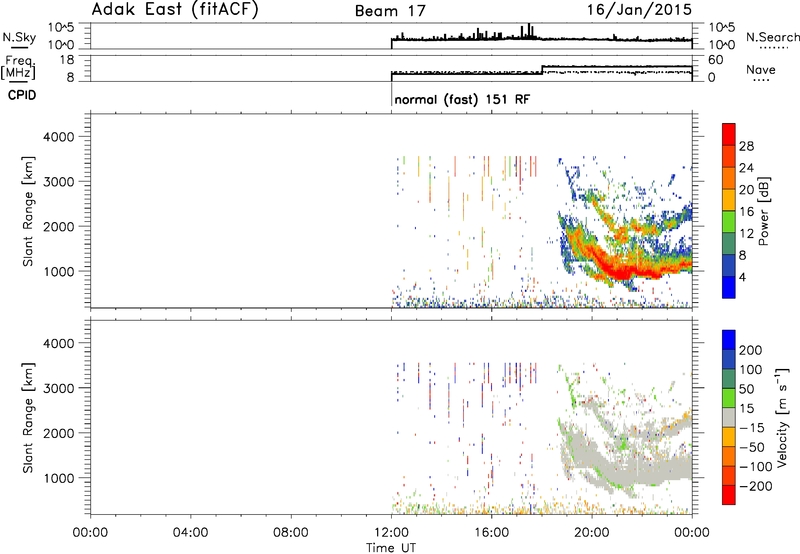Click the 'Velocity [m s-1]' colorbar title
The image size is (800, 554).
(x=781, y=417)
